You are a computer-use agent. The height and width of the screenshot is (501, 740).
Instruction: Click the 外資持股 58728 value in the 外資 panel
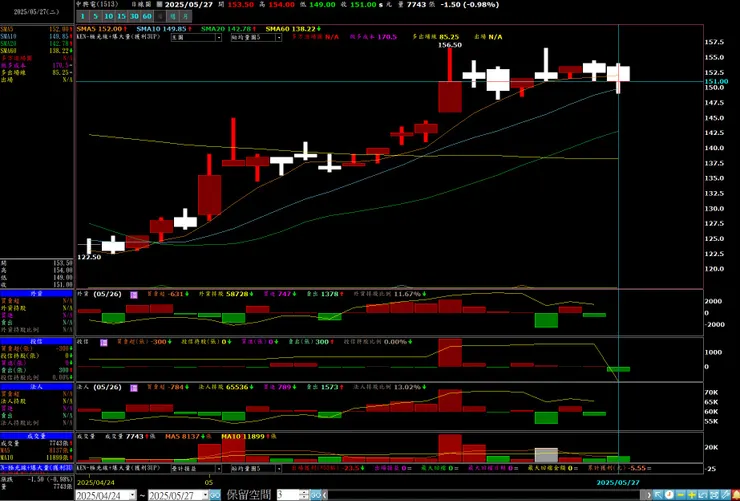pyautogui.click(x=235, y=294)
